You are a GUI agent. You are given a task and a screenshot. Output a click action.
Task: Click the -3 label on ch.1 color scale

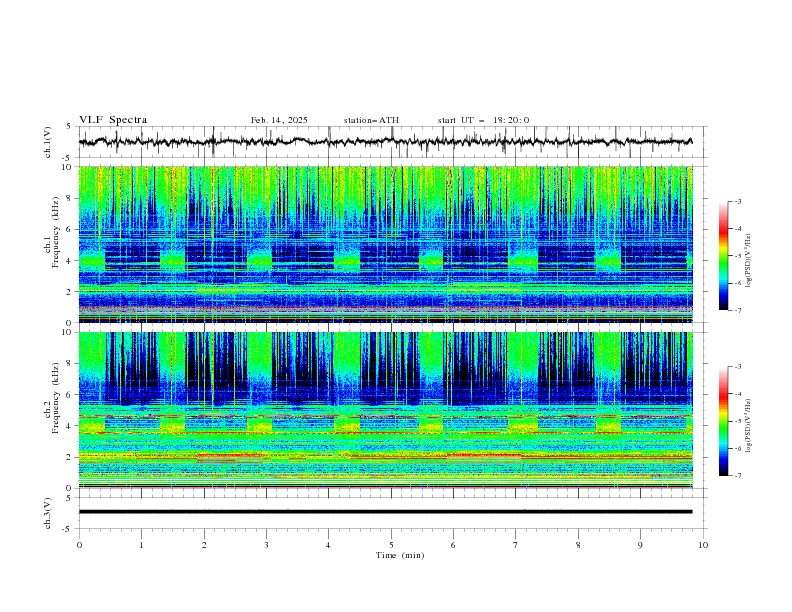click(x=738, y=201)
